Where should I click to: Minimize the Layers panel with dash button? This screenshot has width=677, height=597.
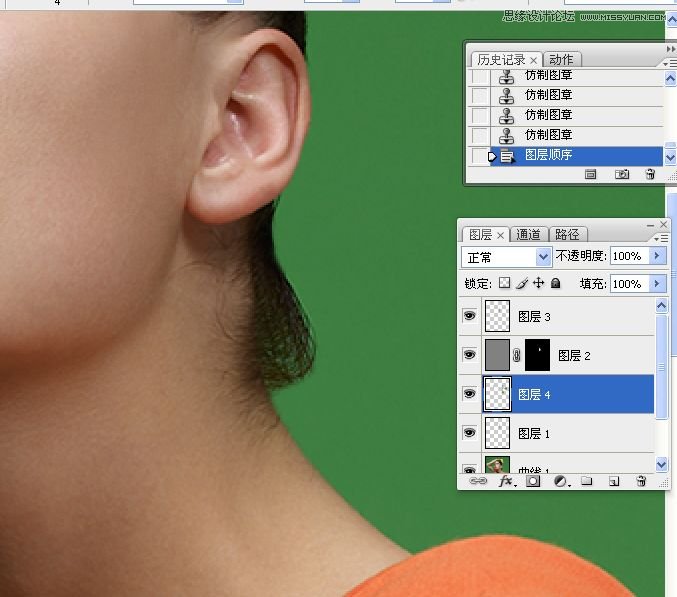pyautogui.click(x=650, y=225)
